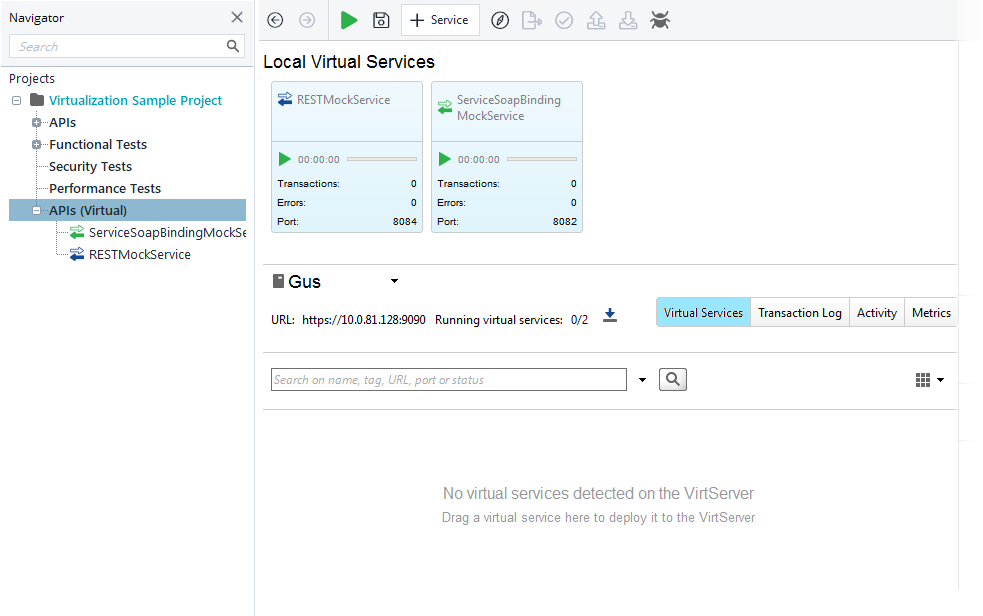Save the project using the floppy disk icon
Viewport: 983px width, 616px height.
(380, 20)
